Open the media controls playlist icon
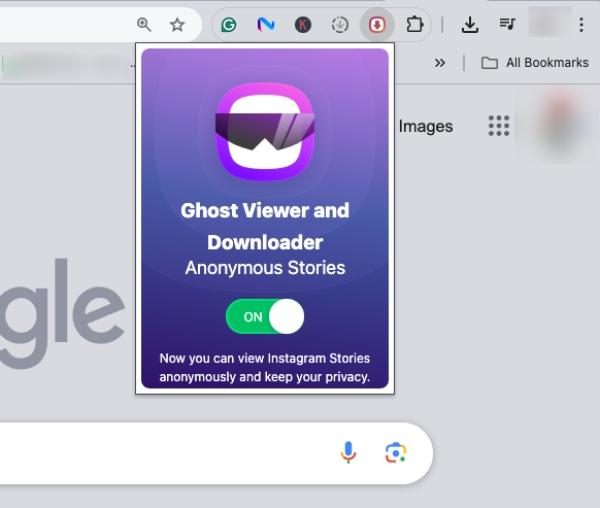This screenshot has width=600, height=508. (507, 24)
